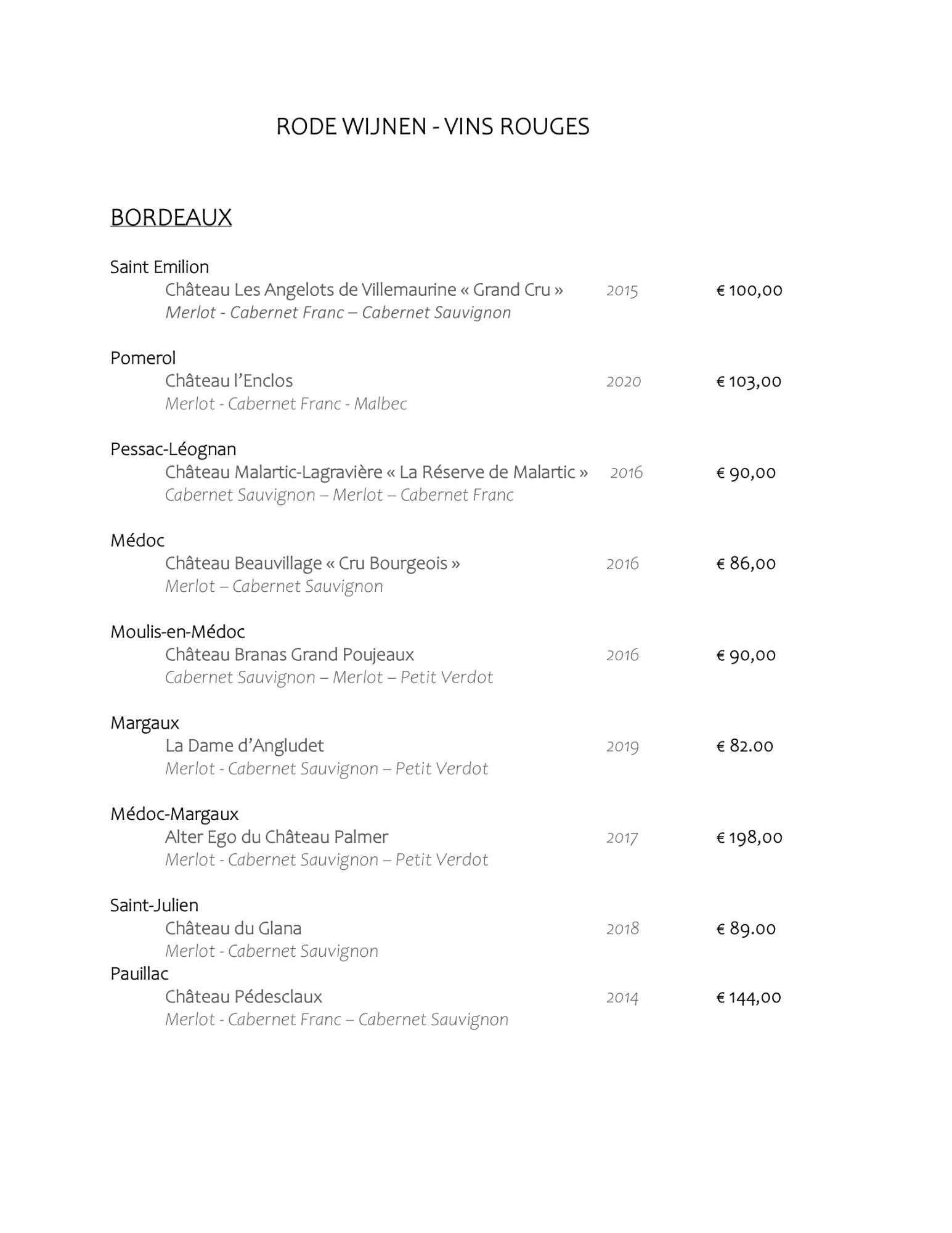Click Château Les Angelots de Villemaurine wine name
Image resolution: width=952 pixels, height=1233 pixels.
point(364,290)
